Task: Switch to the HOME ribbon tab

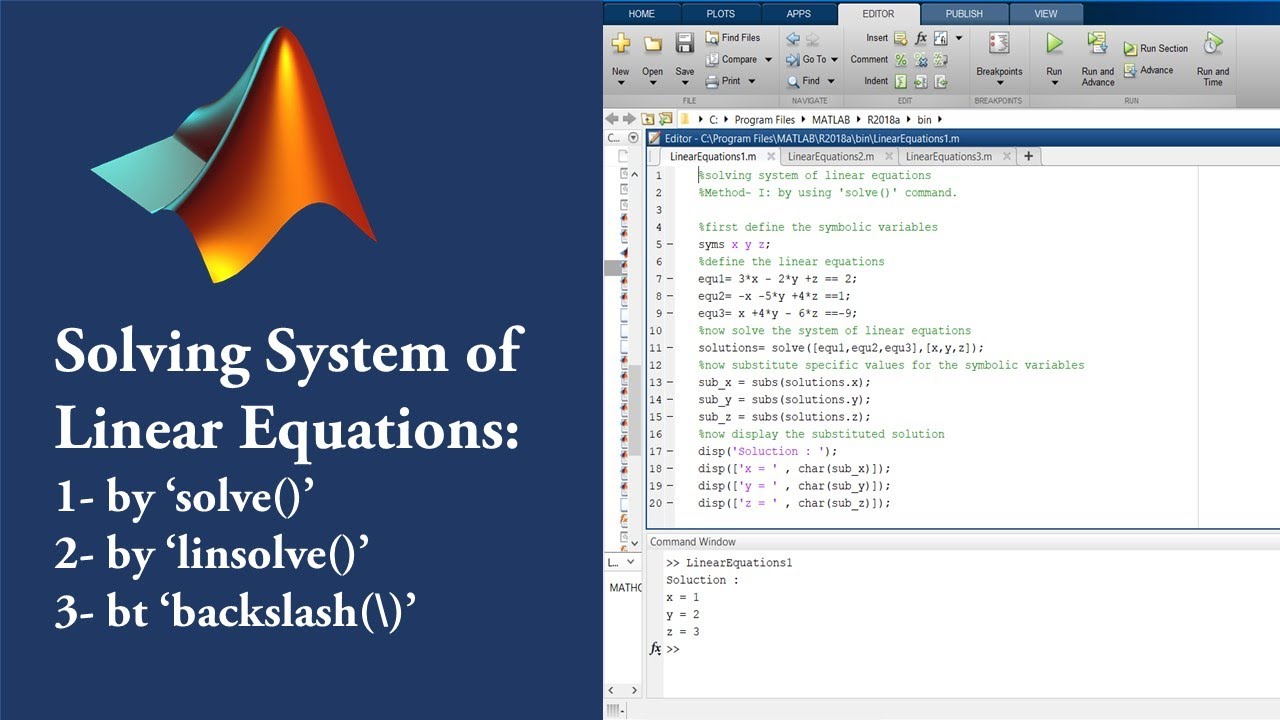Action: [641, 14]
